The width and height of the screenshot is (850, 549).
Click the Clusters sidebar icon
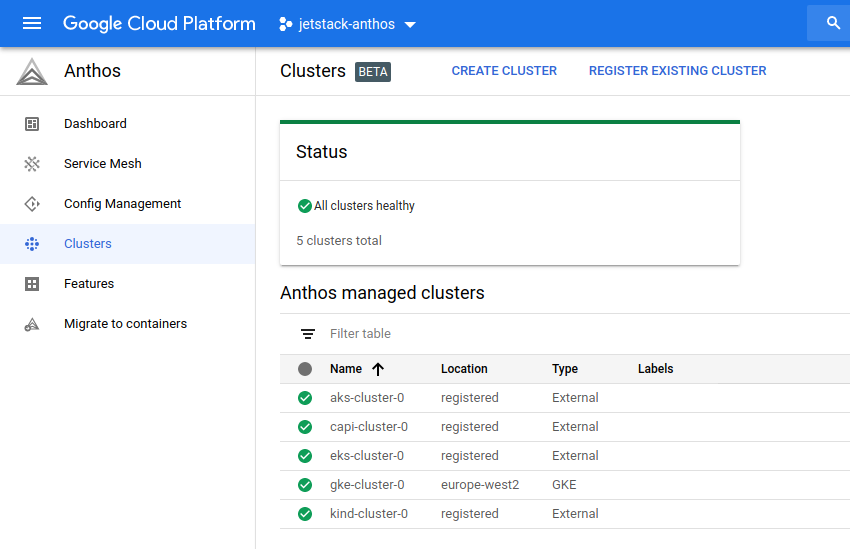(32, 244)
